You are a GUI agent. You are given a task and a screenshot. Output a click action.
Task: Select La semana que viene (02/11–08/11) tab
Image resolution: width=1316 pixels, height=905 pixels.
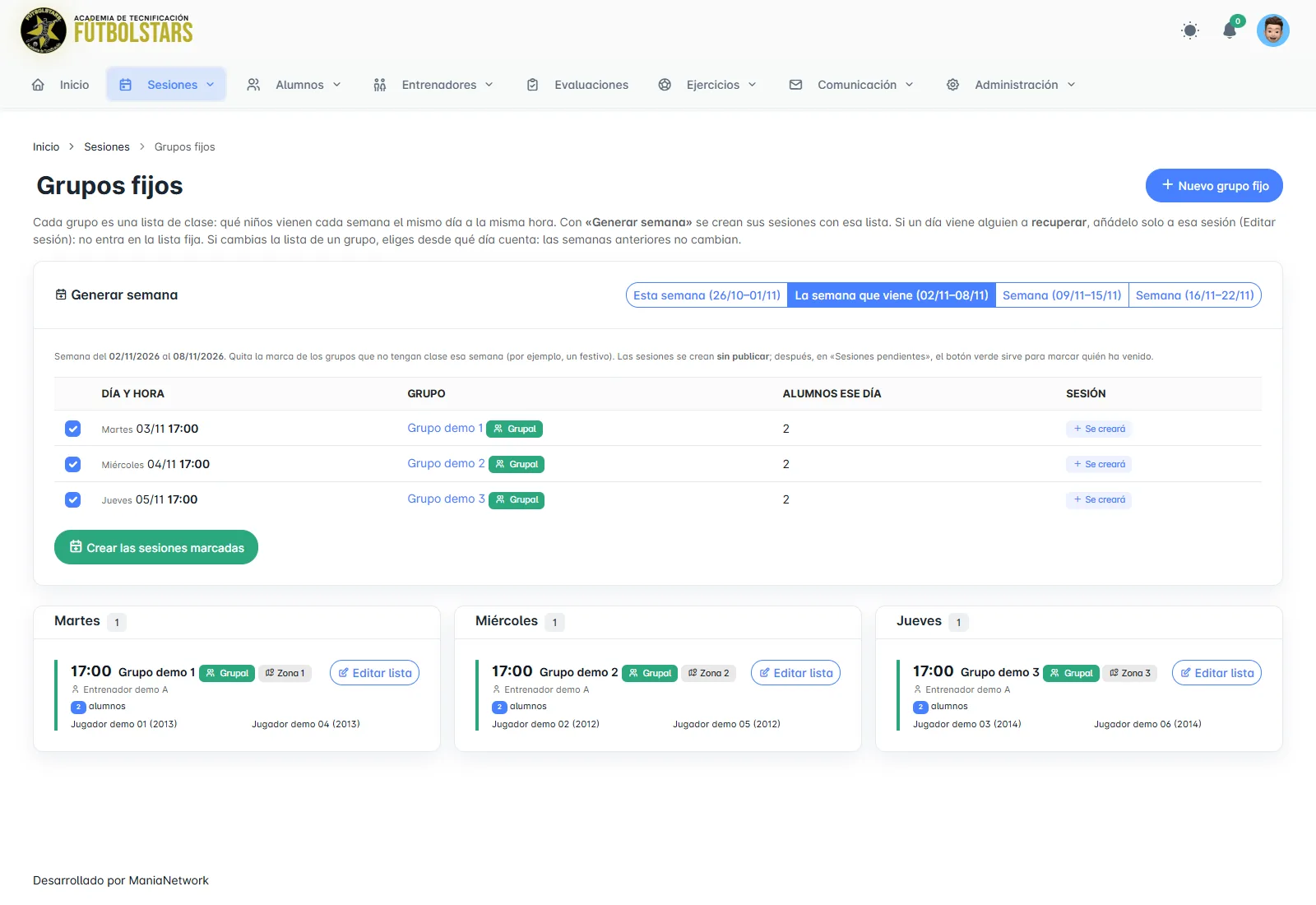892,295
